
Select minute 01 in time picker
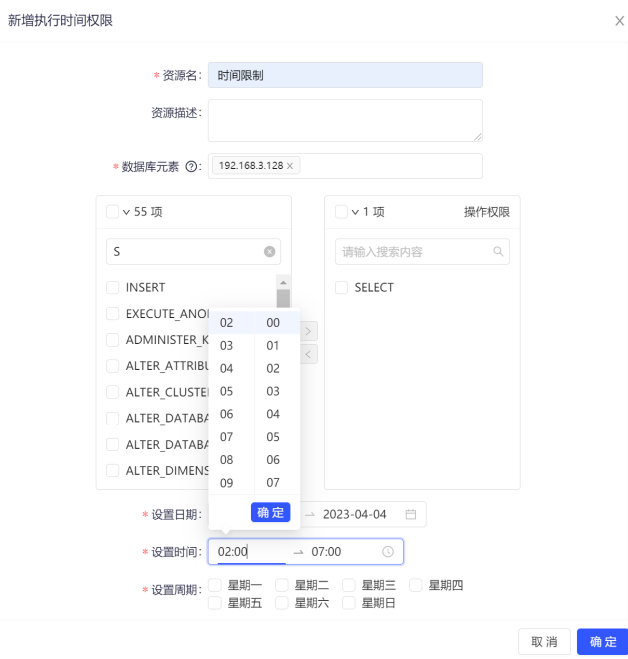point(277,345)
